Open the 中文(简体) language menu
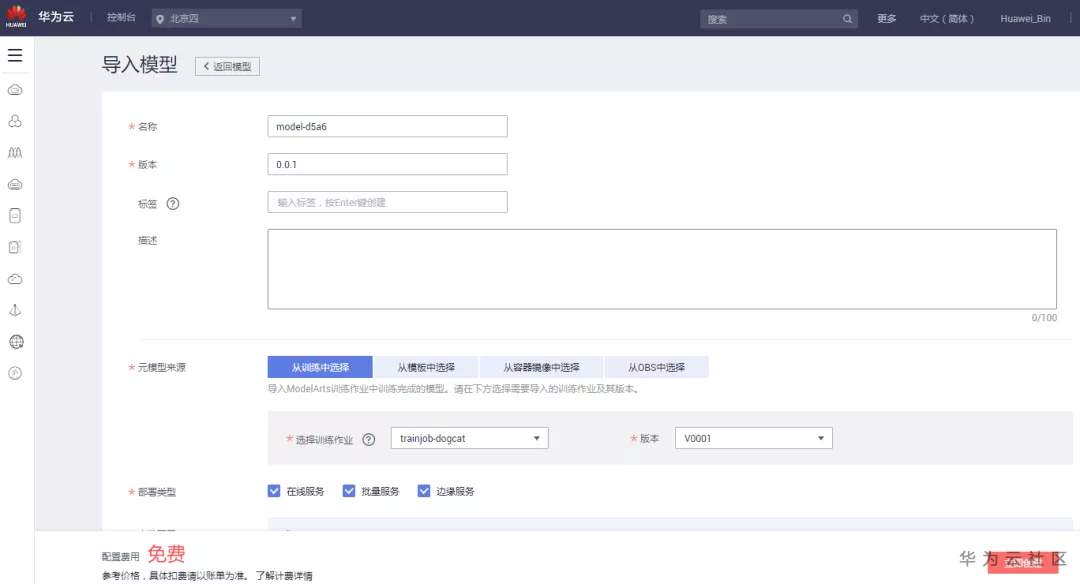Screen dimensions: 1080x584 pos(947,19)
